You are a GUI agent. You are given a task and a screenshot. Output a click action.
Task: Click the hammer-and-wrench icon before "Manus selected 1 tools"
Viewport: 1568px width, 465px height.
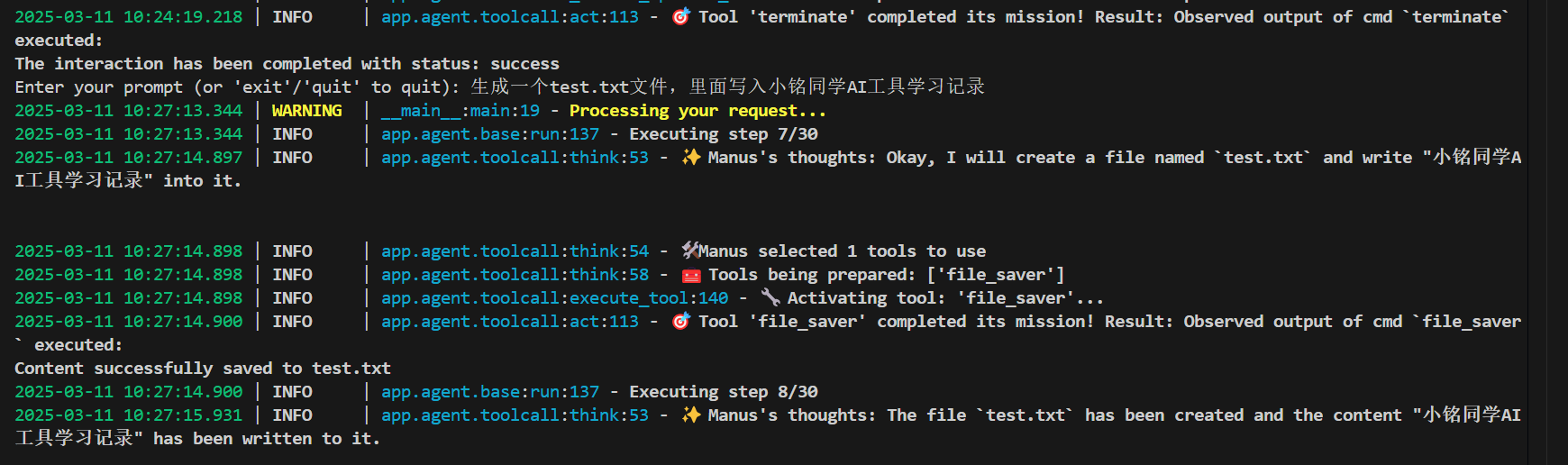[x=690, y=251]
